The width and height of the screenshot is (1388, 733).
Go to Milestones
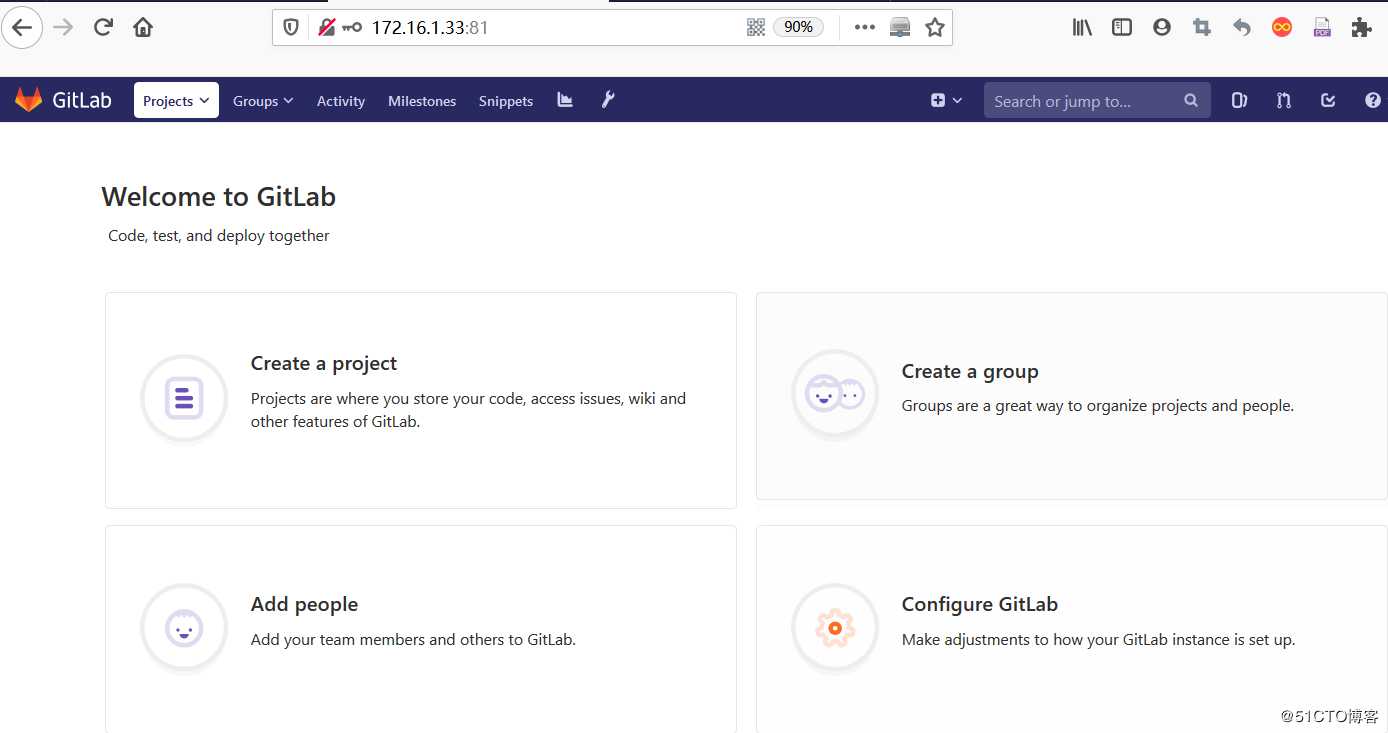click(422, 101)
